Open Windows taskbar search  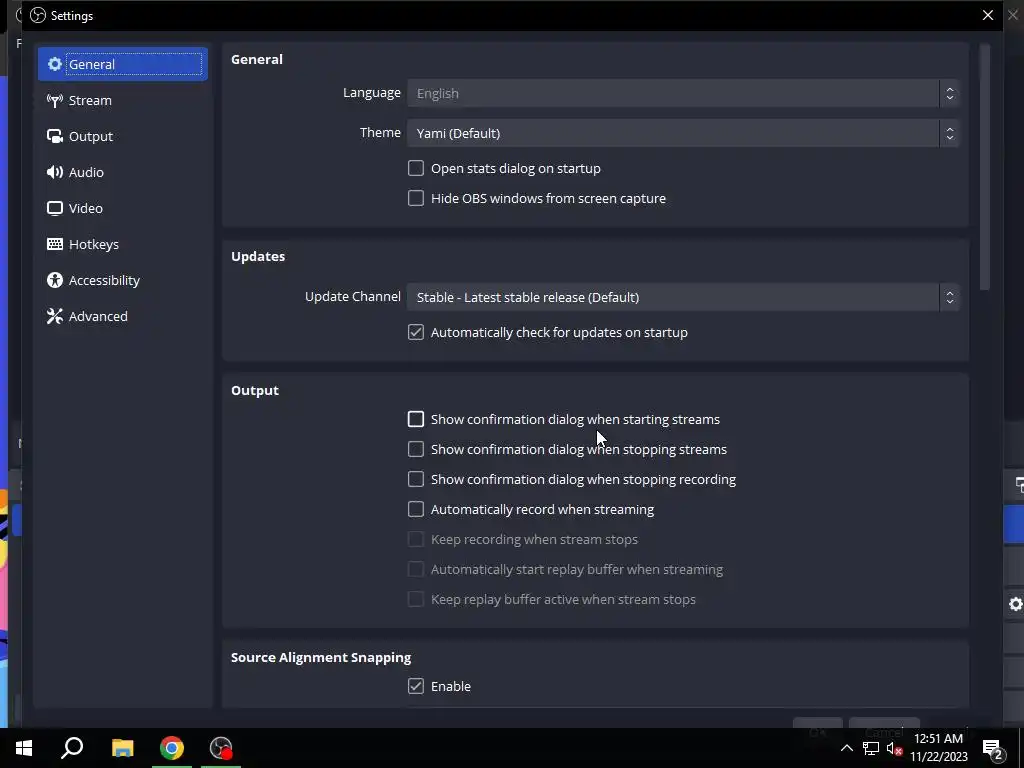click(x=72, y=748)
